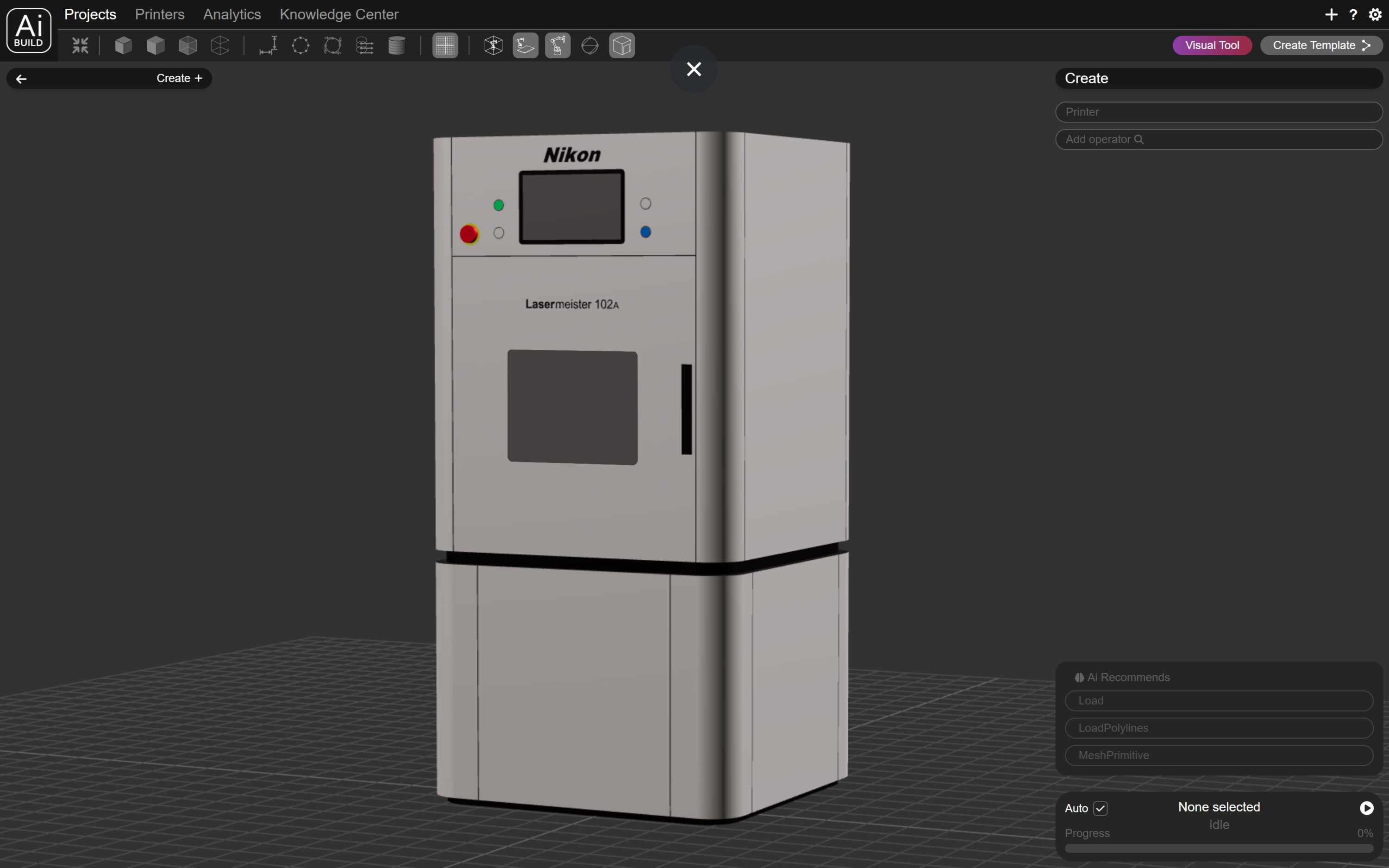The image size is (1389, 868).
Task: Click the Progress bar
Action: (1218, 848)
